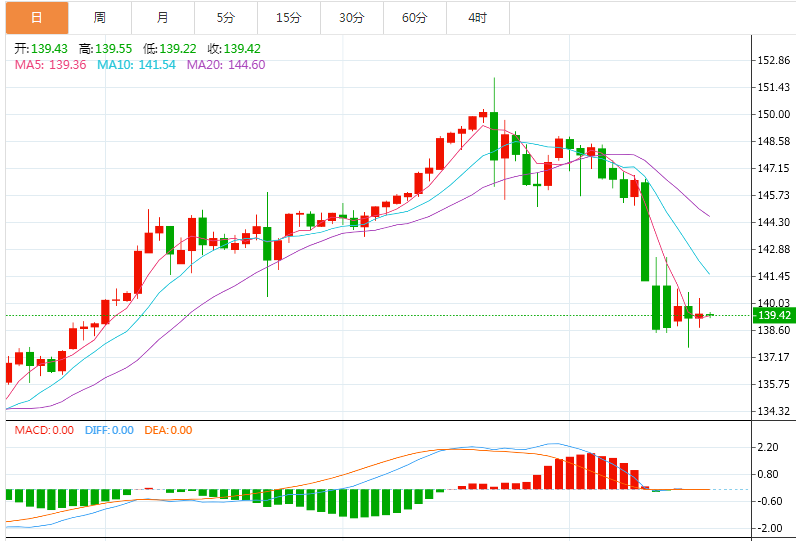
Task: Click the -2.00 MACD axis label
Action: click(770, 528)
